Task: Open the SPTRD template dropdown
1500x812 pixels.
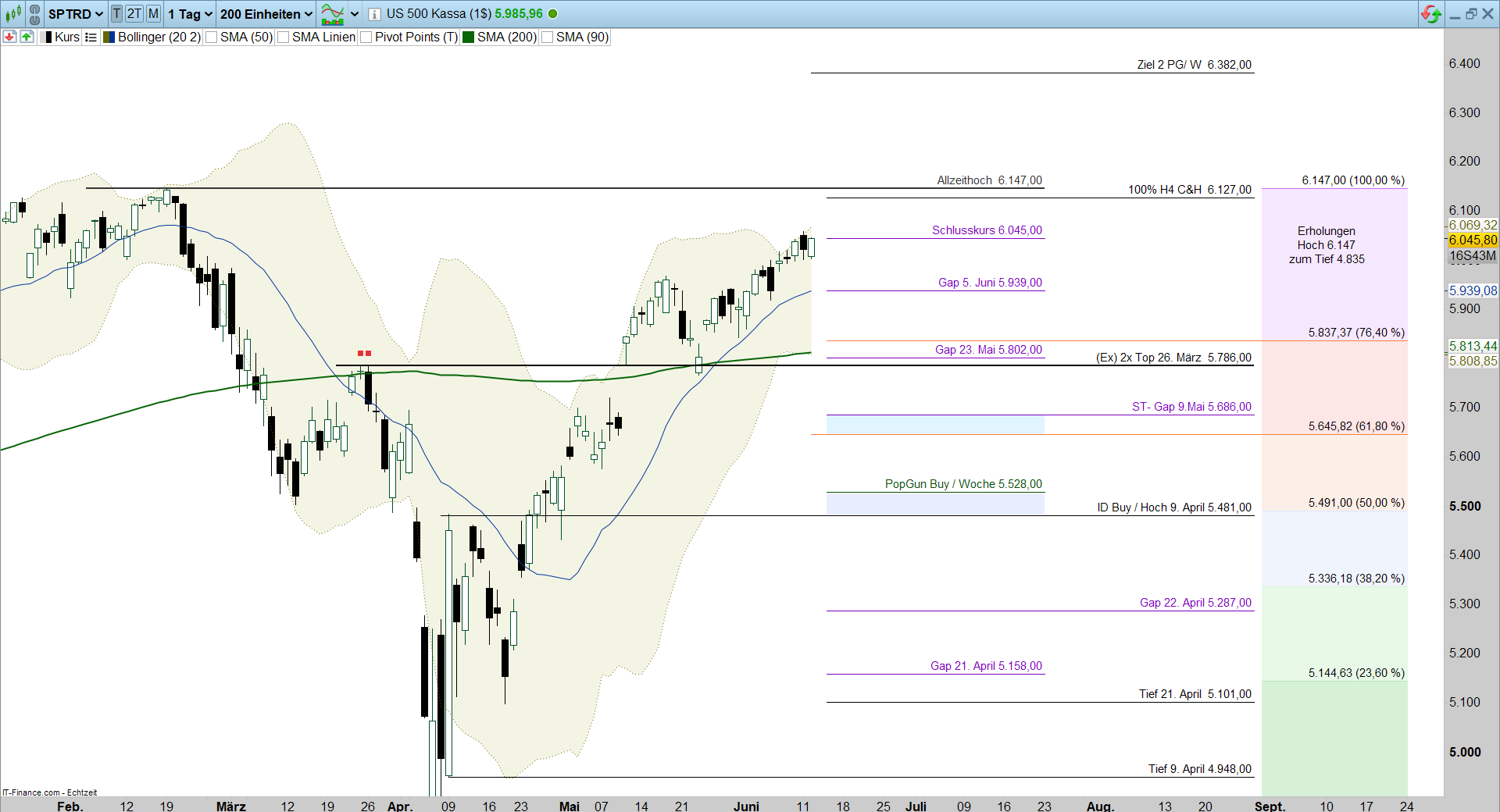Action: click(75, 13)
